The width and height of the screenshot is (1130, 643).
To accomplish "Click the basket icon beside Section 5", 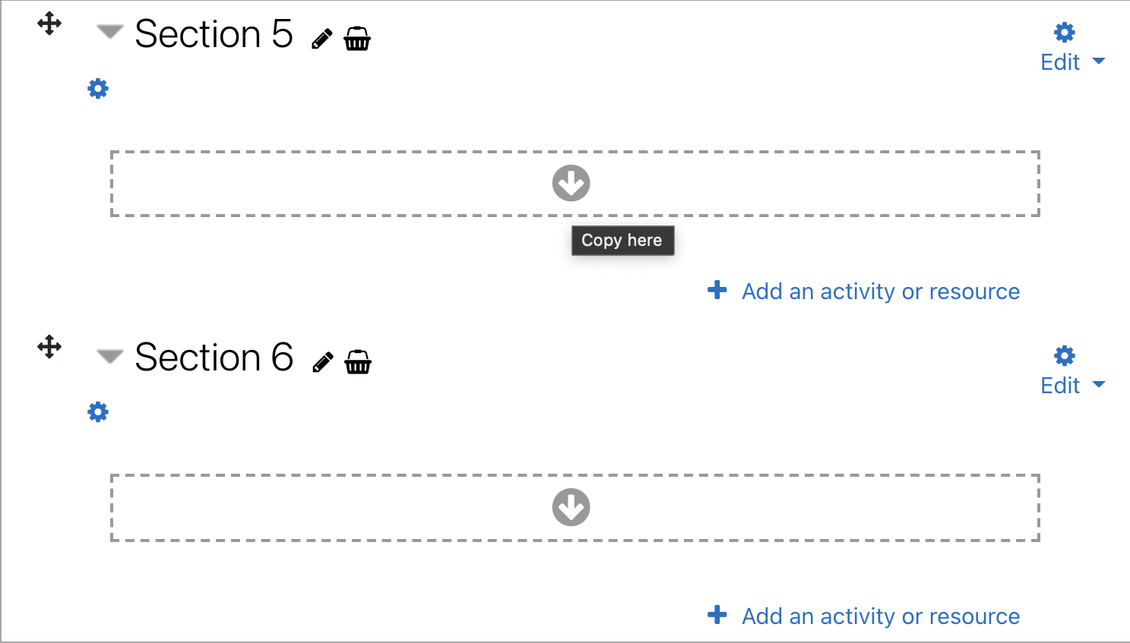I will [x=357, y=38].
